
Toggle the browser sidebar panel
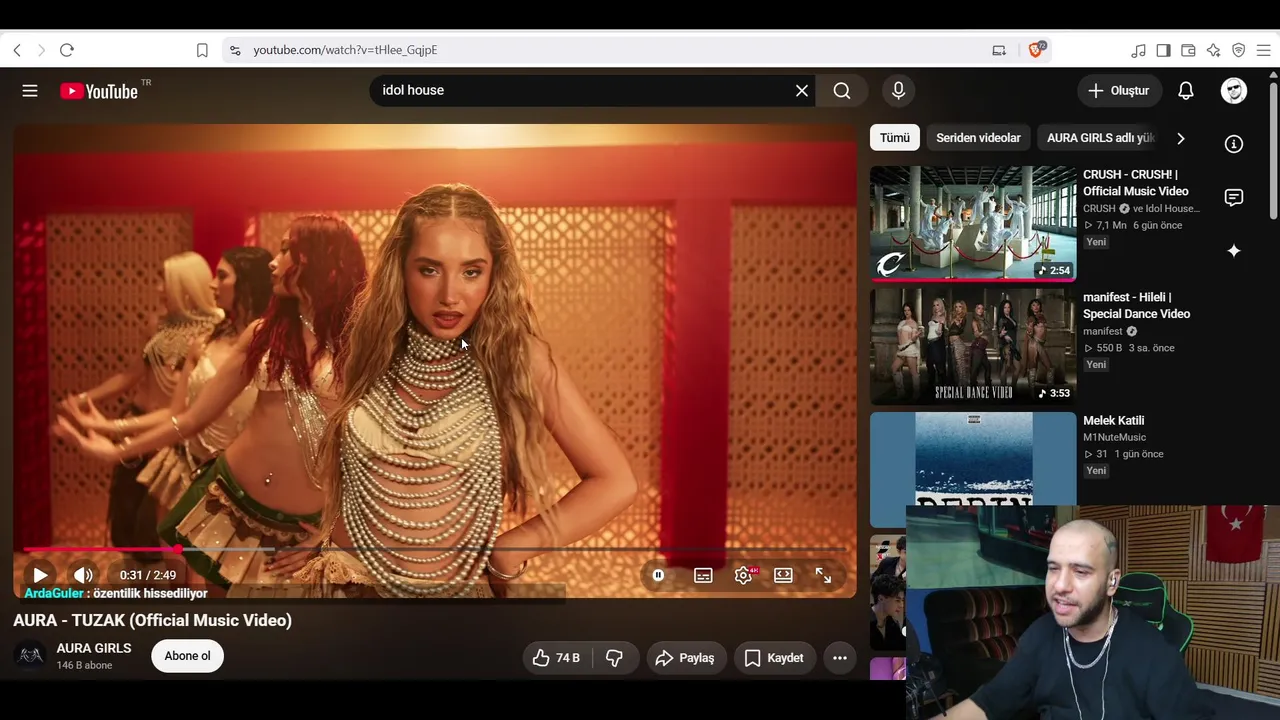click(x=1163, y=50)
